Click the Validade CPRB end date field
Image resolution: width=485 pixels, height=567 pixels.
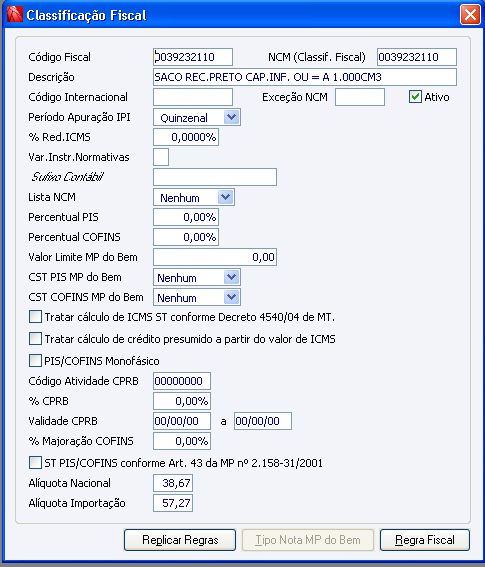263,421
